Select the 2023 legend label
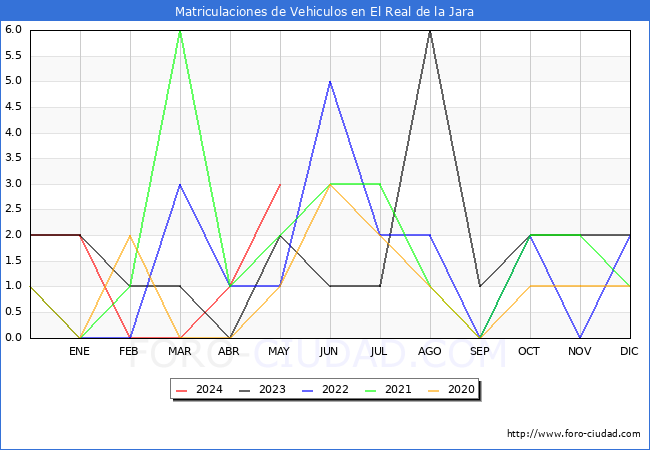 (272, 390)
